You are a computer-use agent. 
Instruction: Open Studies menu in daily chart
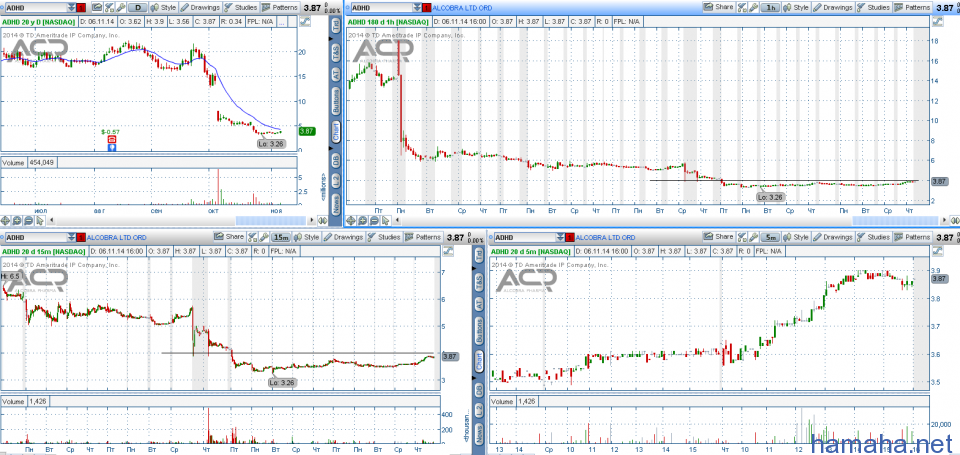(241, 7)
